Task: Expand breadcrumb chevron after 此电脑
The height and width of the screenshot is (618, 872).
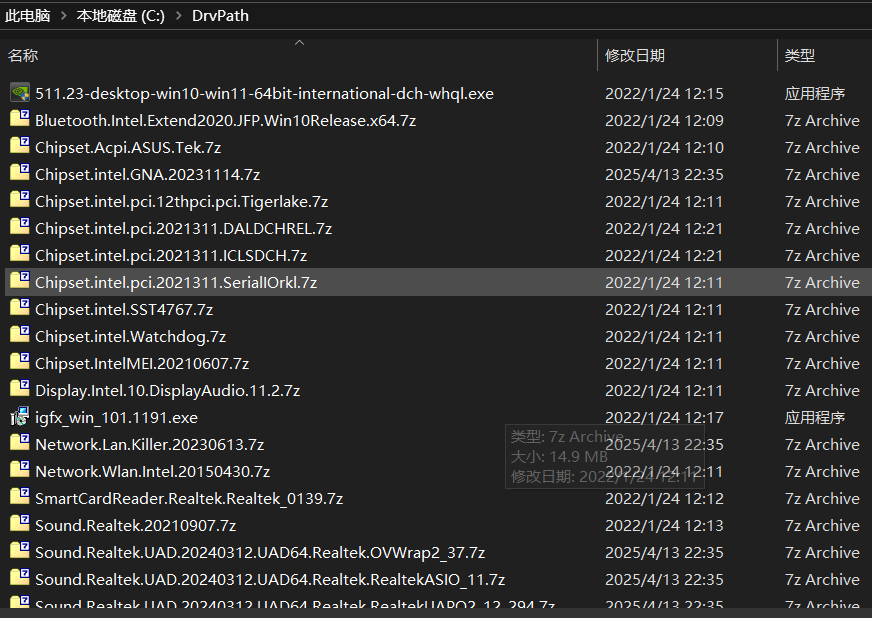Action: point(63,16)
